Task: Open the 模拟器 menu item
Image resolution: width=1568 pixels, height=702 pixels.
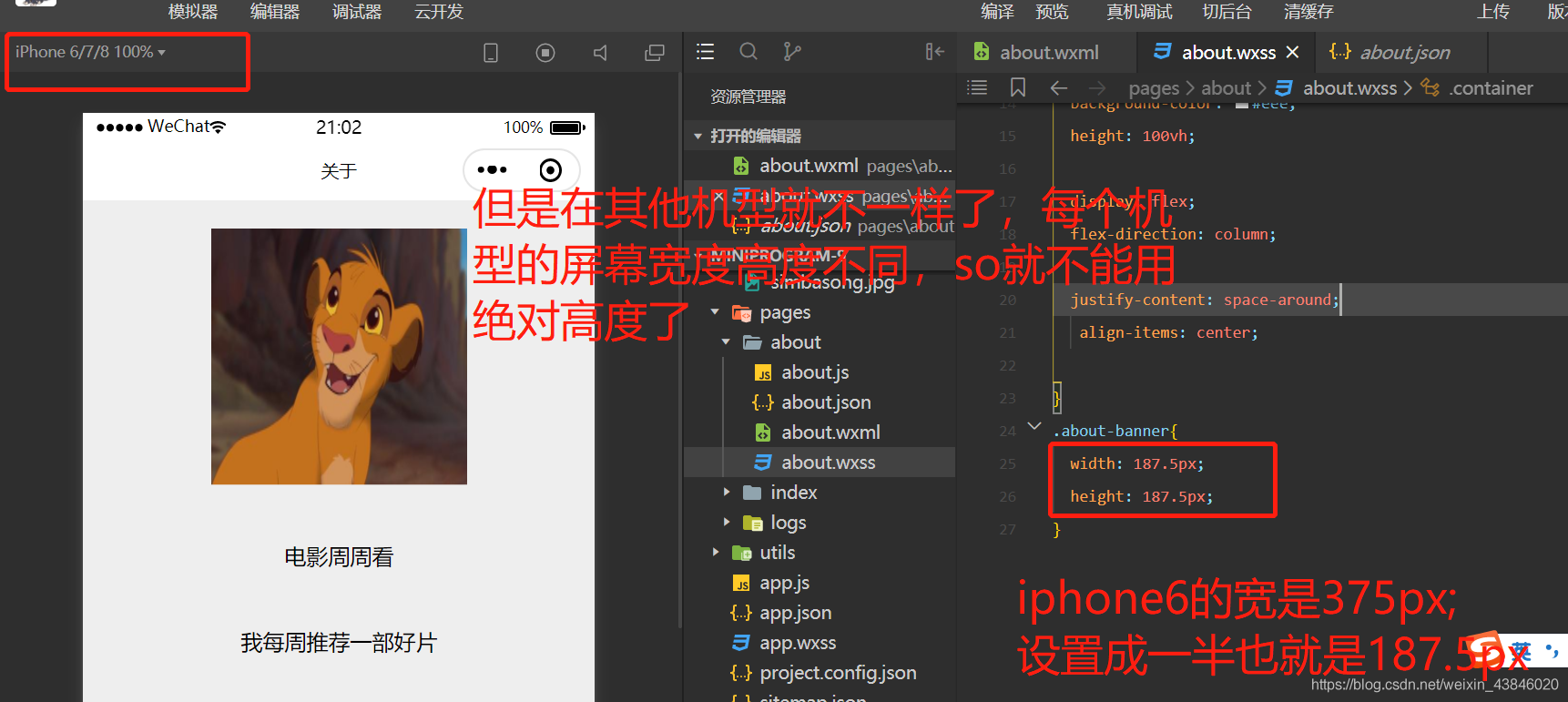Action: (193, 12)
